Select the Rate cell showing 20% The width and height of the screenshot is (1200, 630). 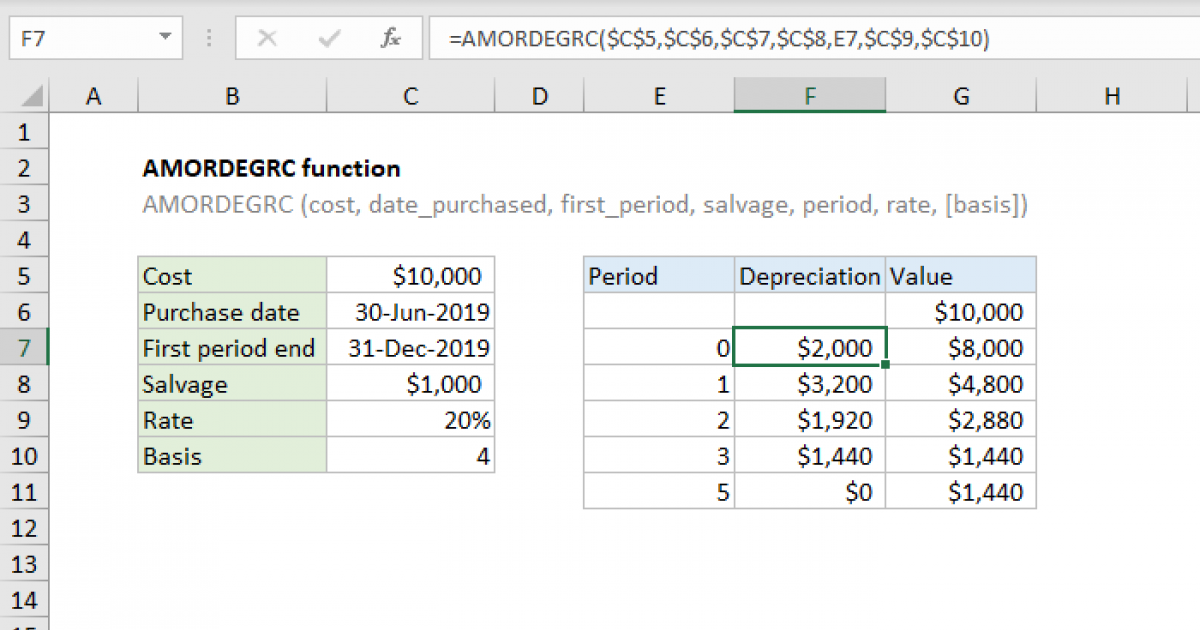(410, 419)
